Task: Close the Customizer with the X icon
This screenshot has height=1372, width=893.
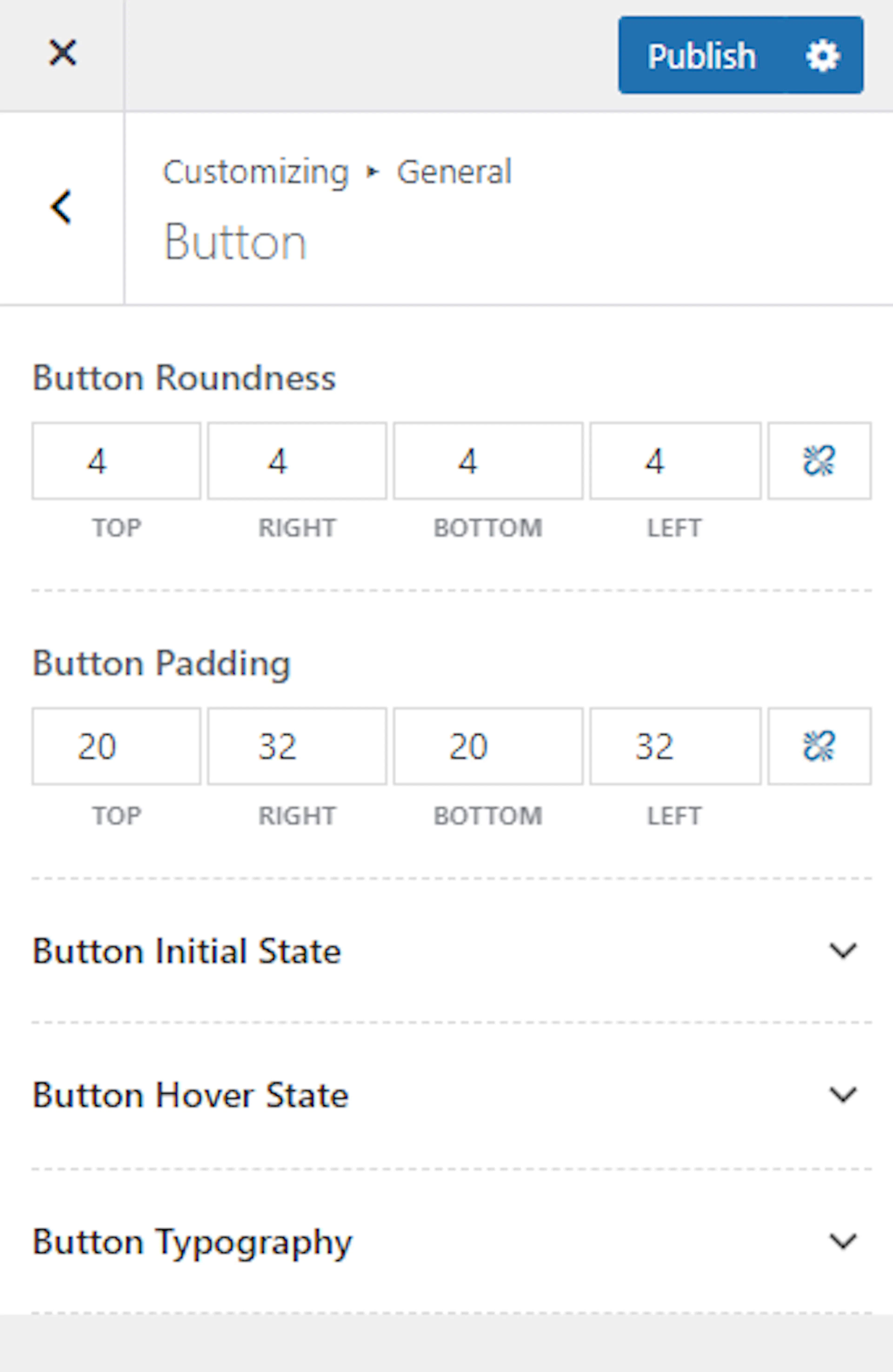Action: (x=62, y=53)
